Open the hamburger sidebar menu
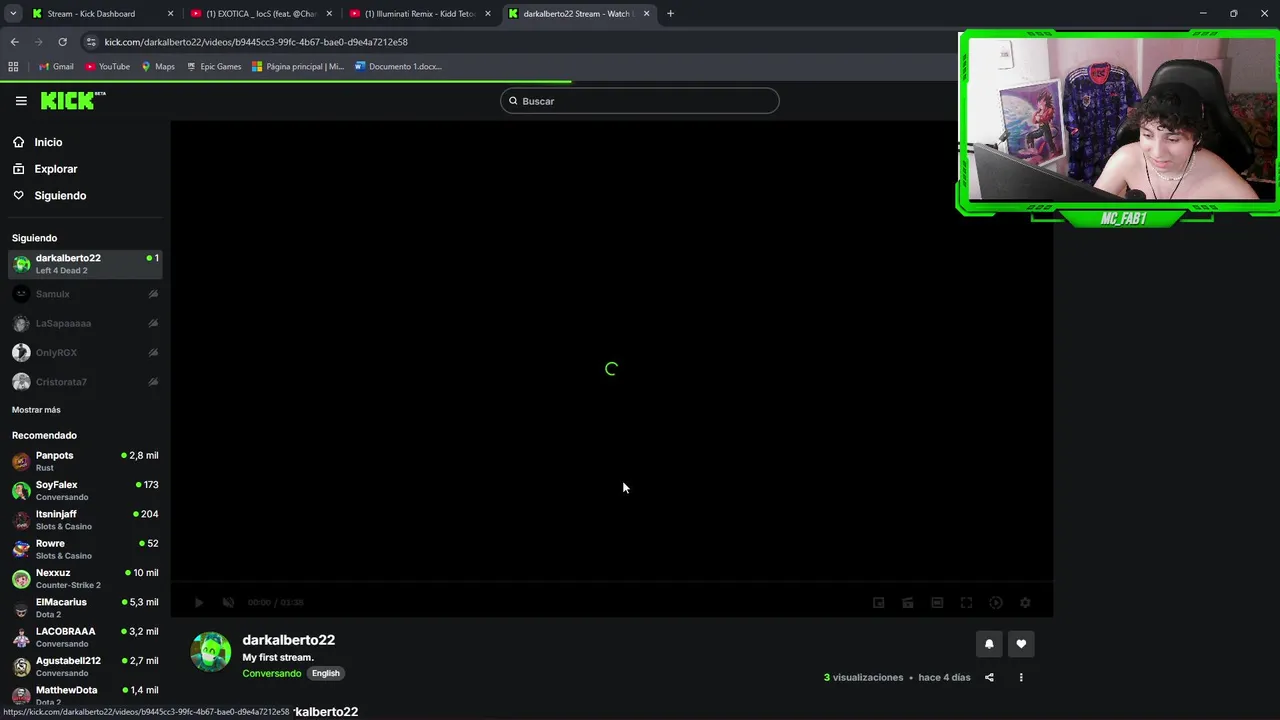This screenshot has width=1280, height=720. click(x=21, y=101)
